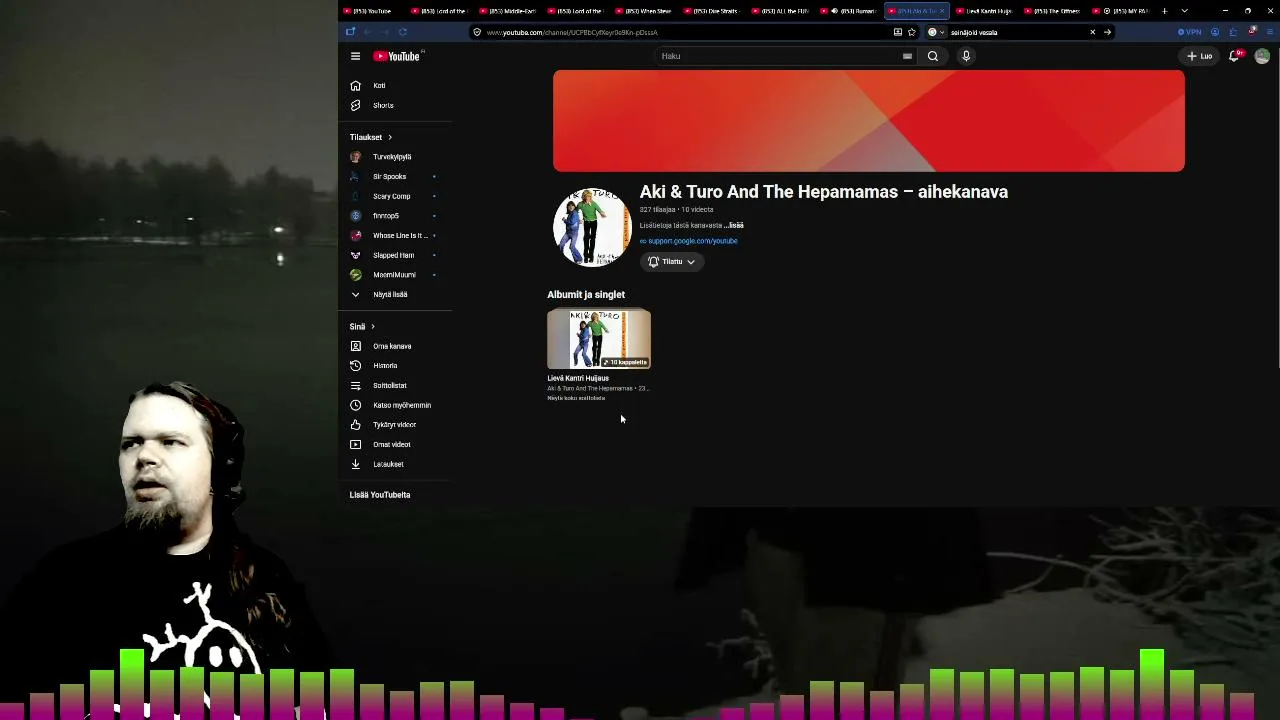
Task: Open reader view icon in address bar
Action: 898,32
